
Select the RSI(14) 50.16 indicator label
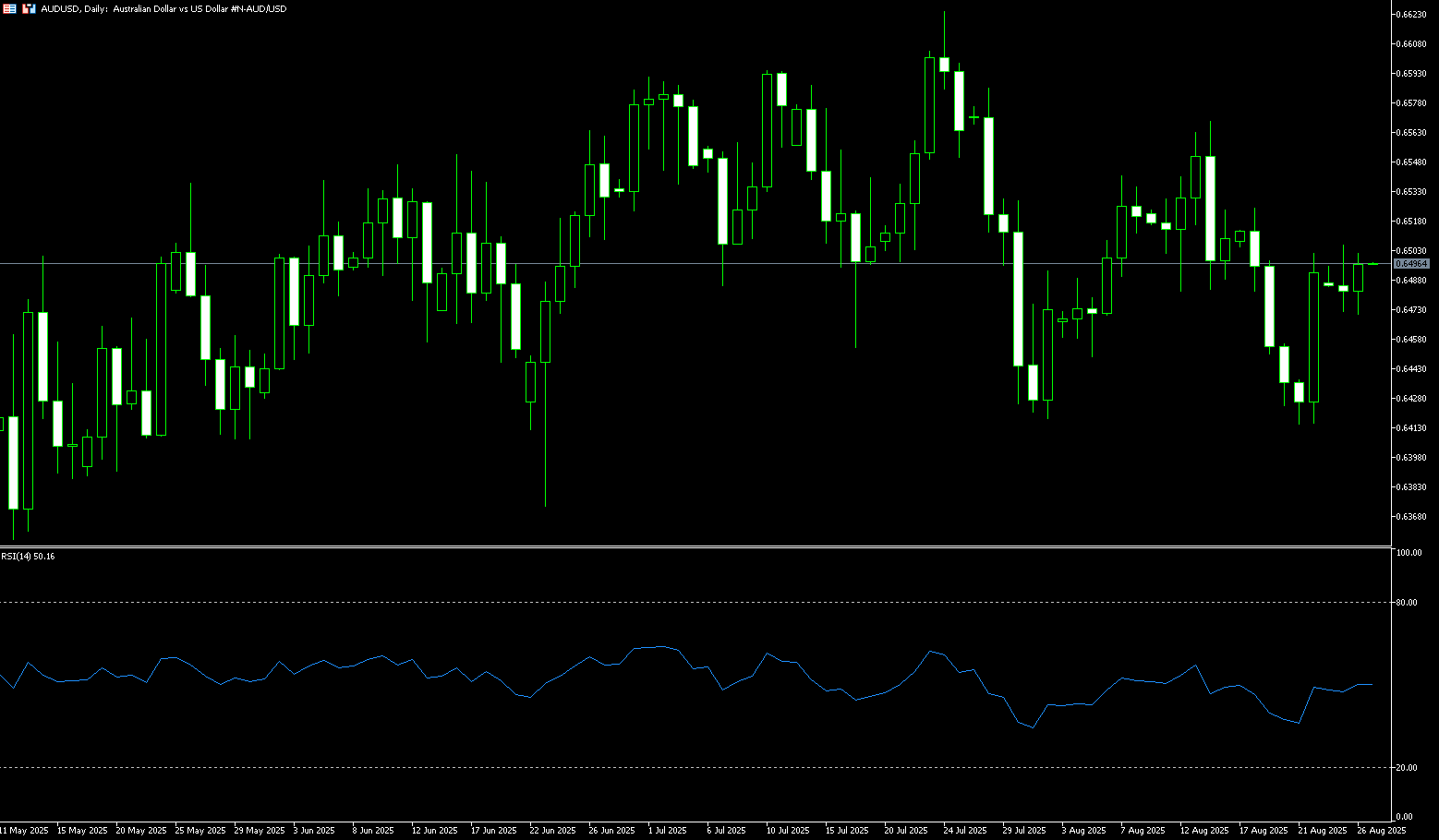(28, 557)
